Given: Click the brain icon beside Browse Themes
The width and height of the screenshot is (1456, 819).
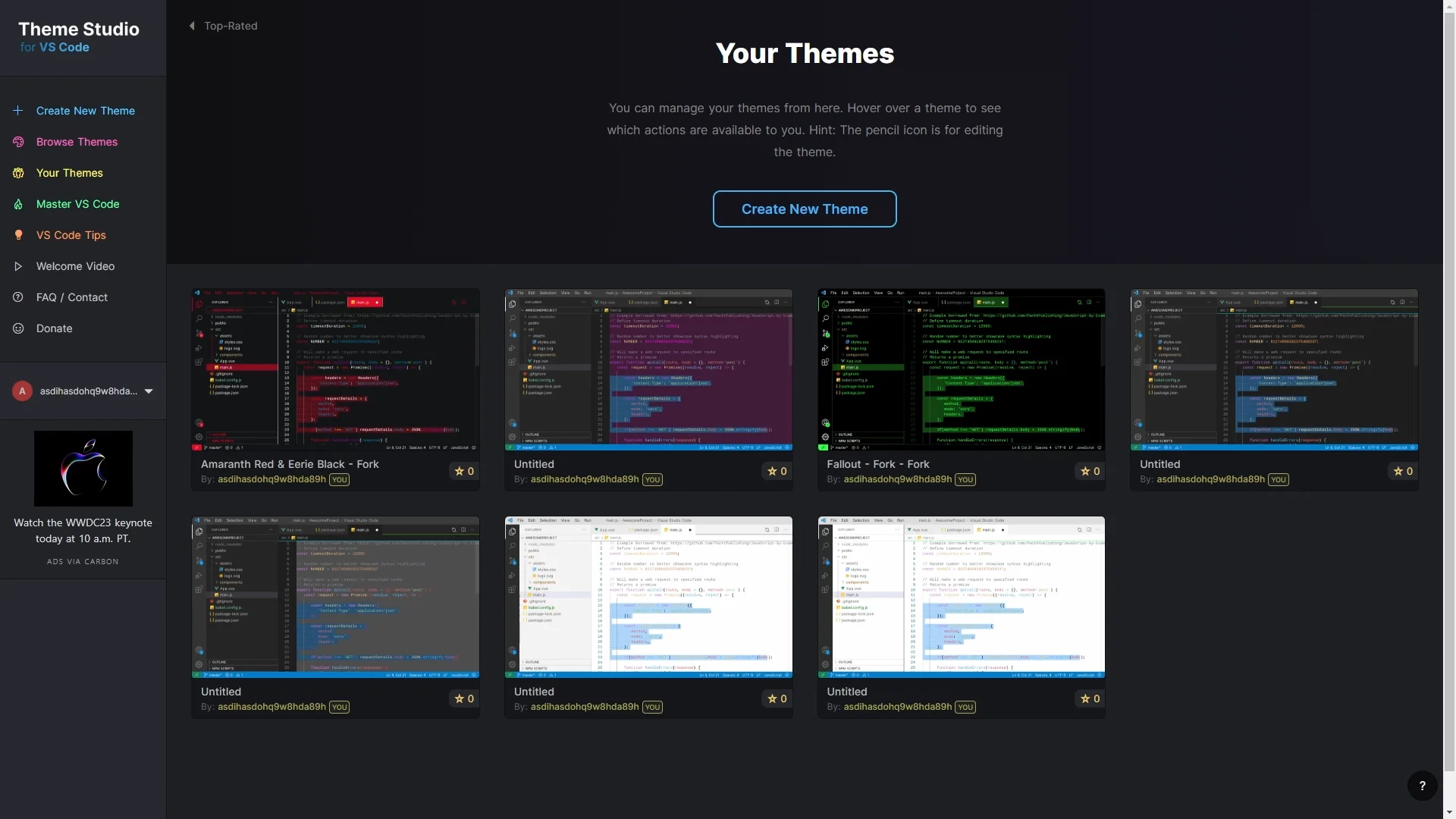Looking at the screenshot, I should pyautogui.click(x=18, y=142).
